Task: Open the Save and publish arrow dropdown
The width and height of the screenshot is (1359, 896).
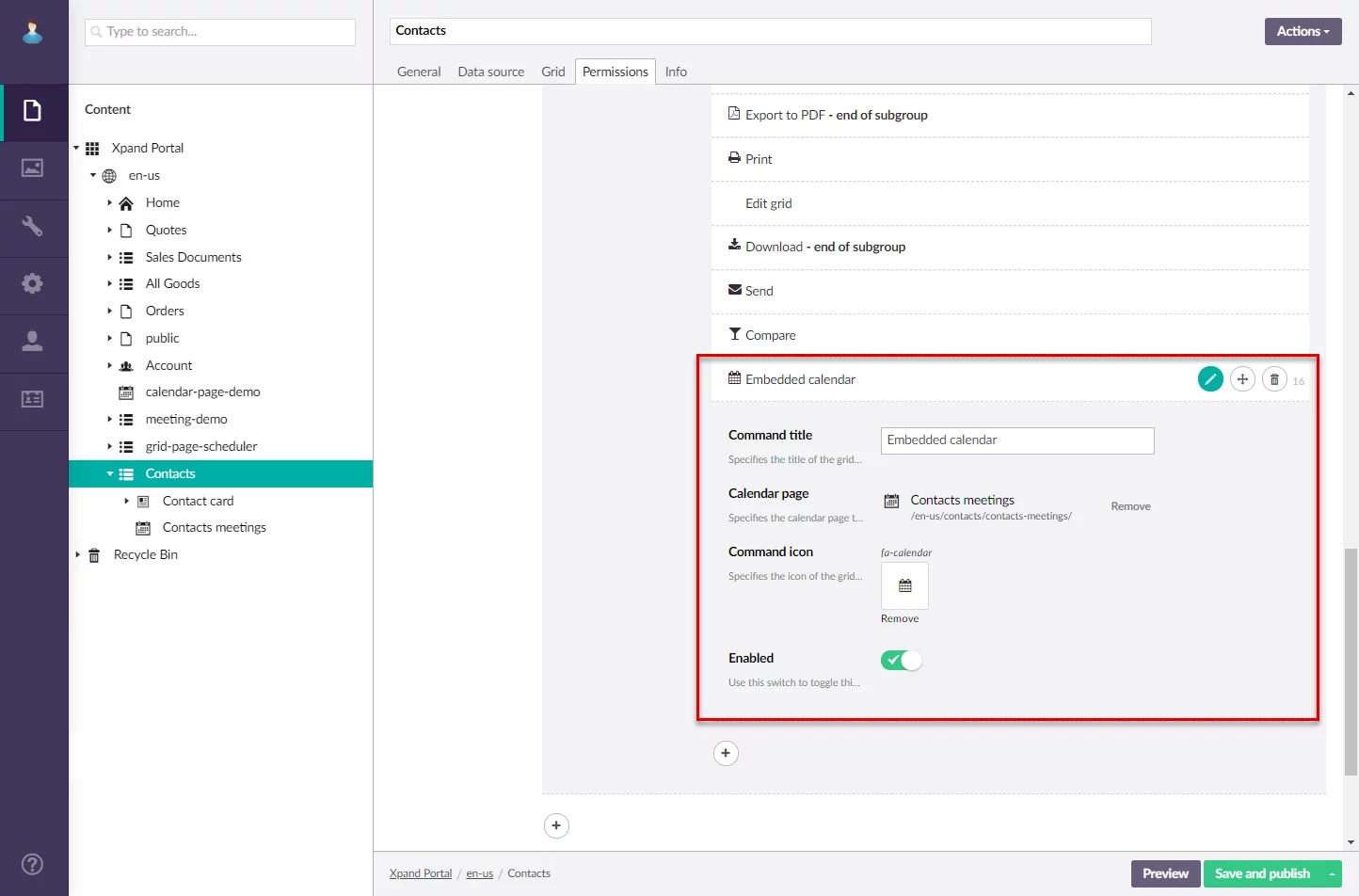Action: pos(1332,874)
